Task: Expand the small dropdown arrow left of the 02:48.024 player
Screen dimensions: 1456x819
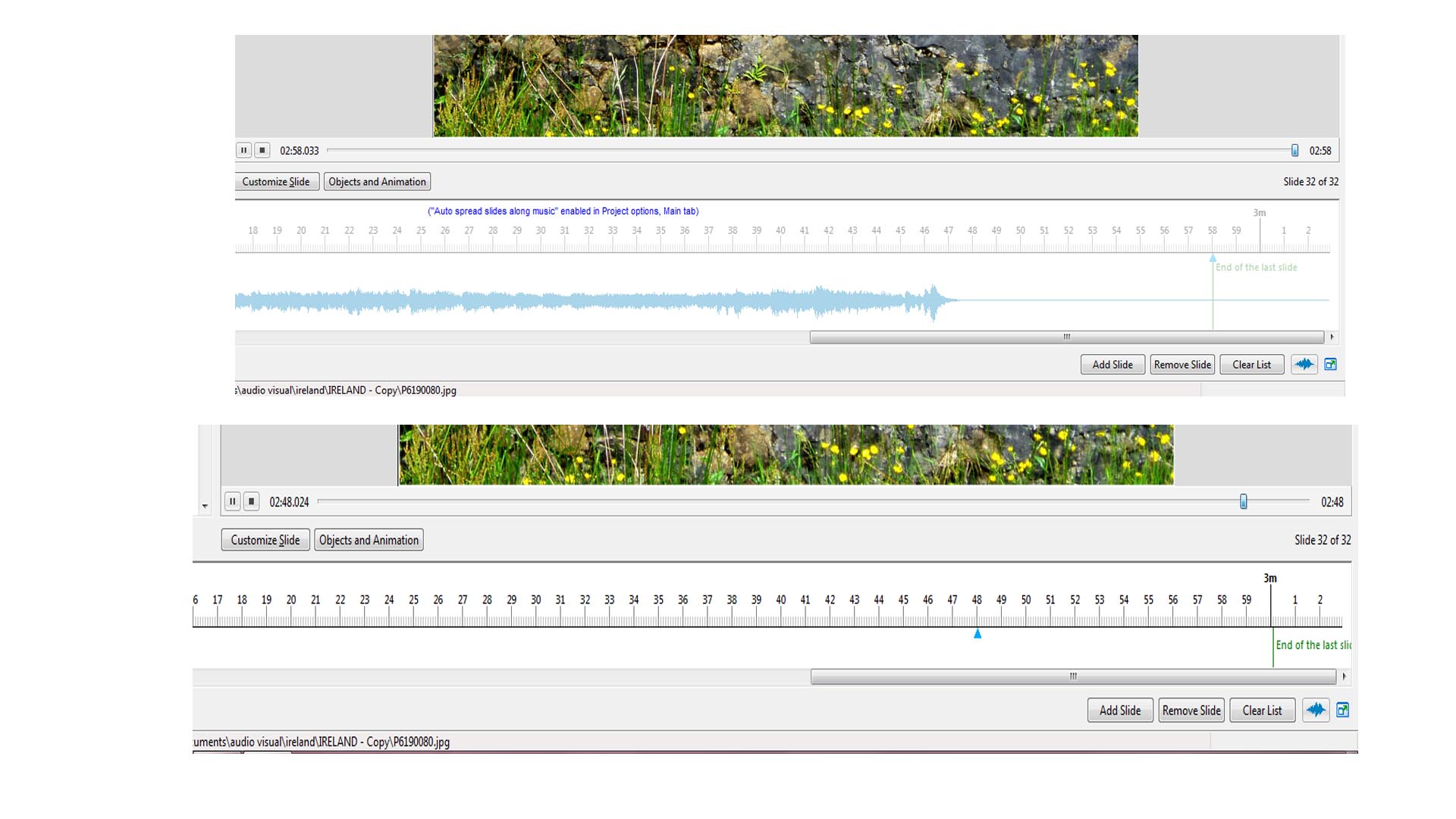Action: (205, 506)
